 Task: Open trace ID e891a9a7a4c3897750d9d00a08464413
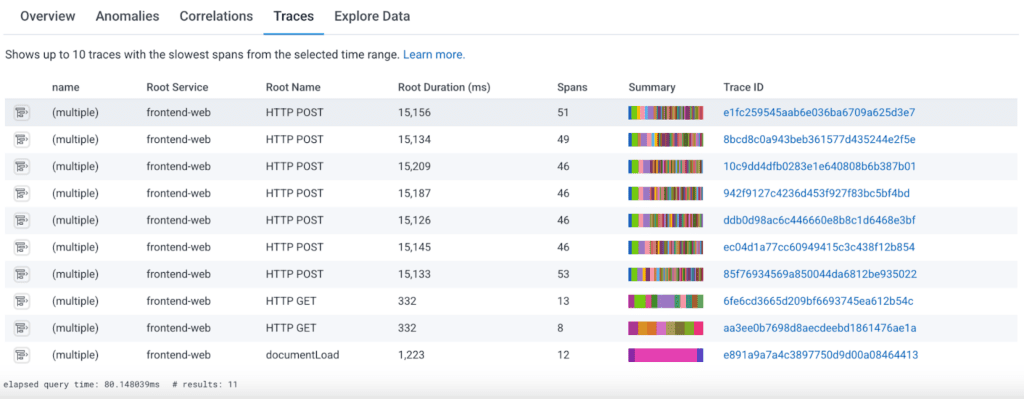[x=821, y=355]
